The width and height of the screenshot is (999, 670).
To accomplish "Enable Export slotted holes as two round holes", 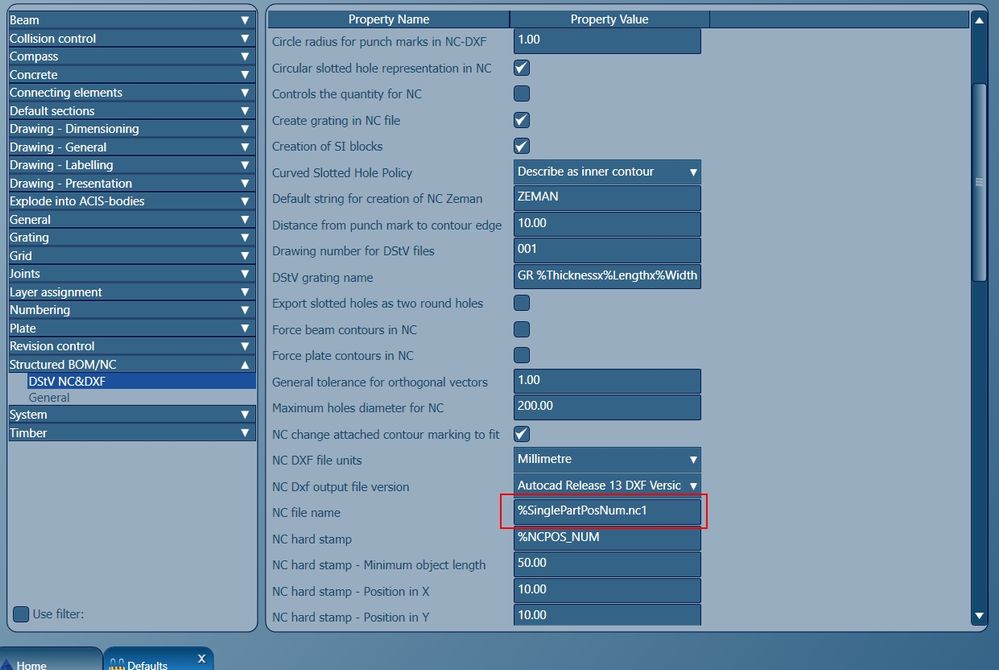I will tap(521, 302).
